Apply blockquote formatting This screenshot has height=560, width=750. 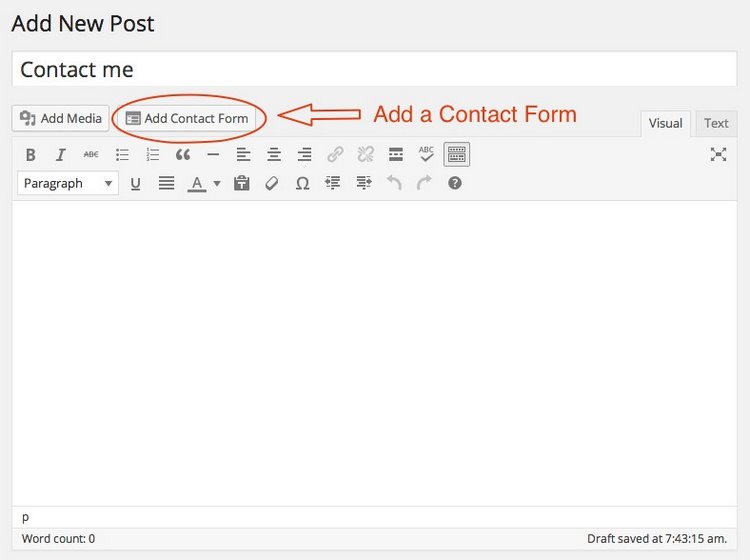[183, 154]
